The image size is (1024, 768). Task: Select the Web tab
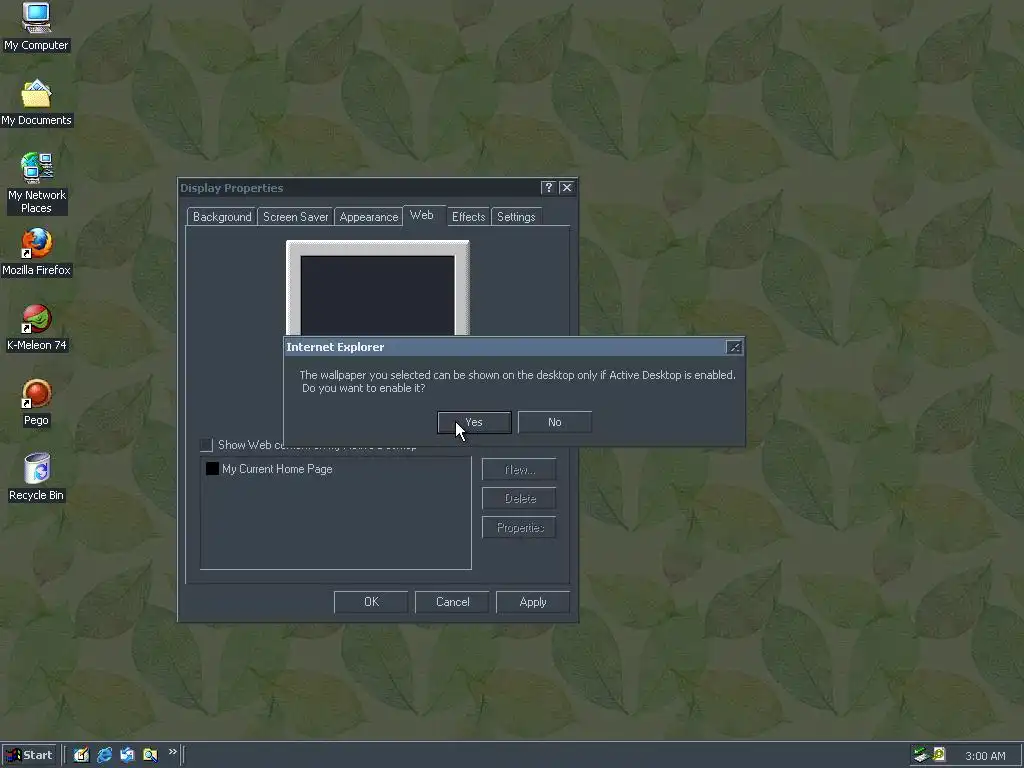pos(422,215)
